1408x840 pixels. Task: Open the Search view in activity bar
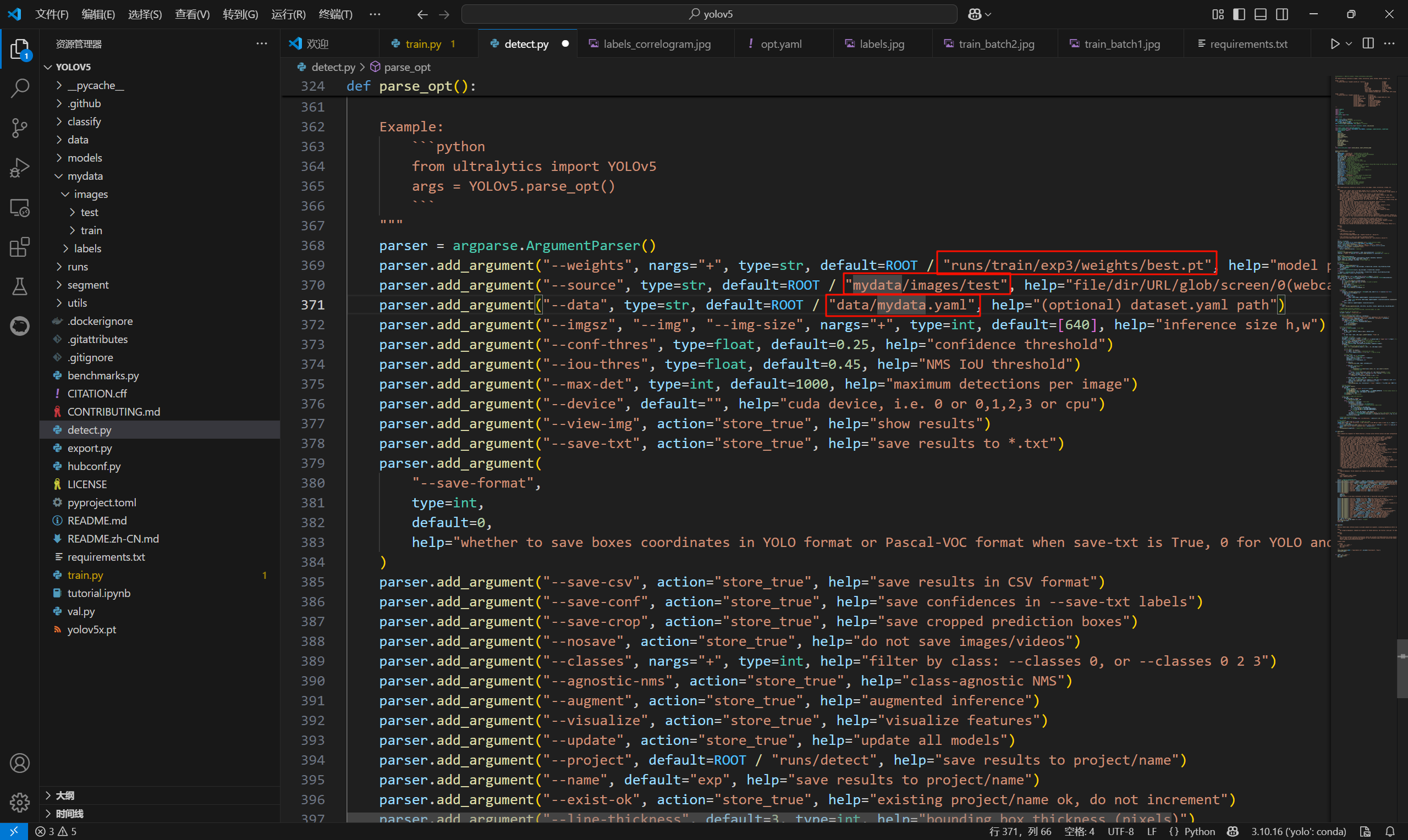point(20,89)
